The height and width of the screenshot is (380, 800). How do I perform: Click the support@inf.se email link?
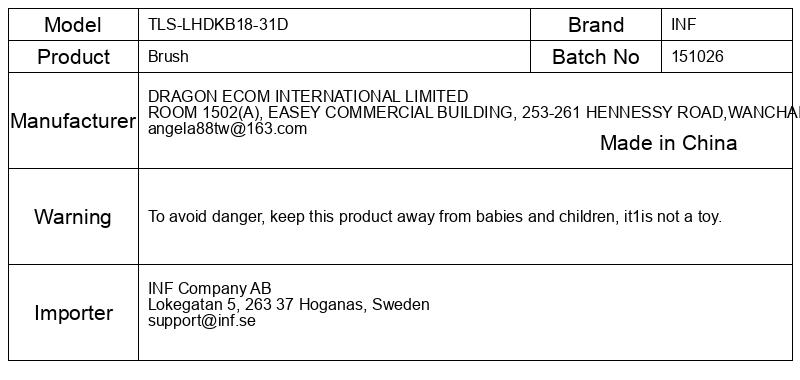pyautogui.click(x=202, y=321)
